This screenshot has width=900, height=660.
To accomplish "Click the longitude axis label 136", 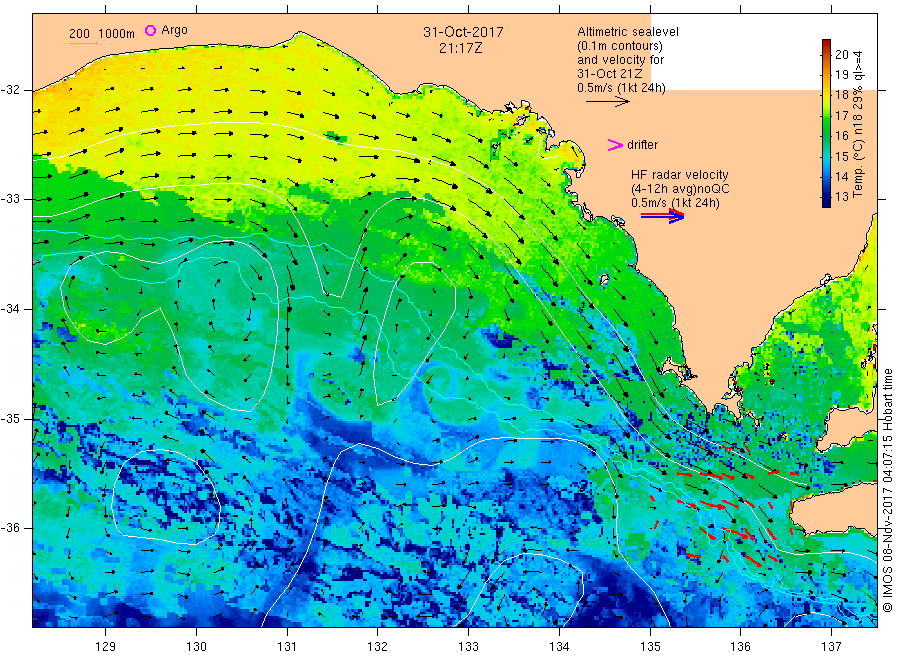I will coord(740,647).
